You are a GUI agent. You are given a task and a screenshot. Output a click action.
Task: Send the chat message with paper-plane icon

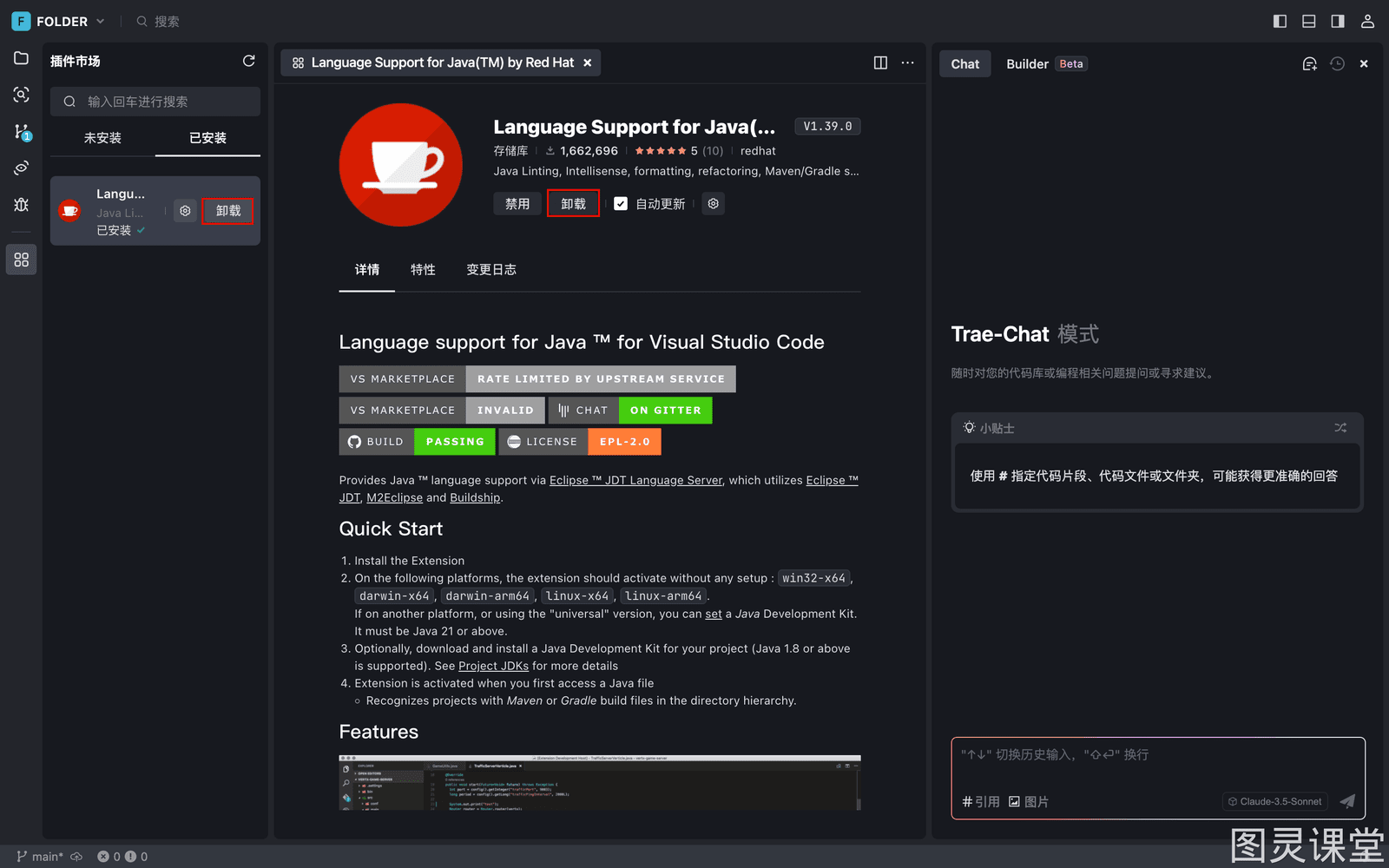click(1347, 801)
